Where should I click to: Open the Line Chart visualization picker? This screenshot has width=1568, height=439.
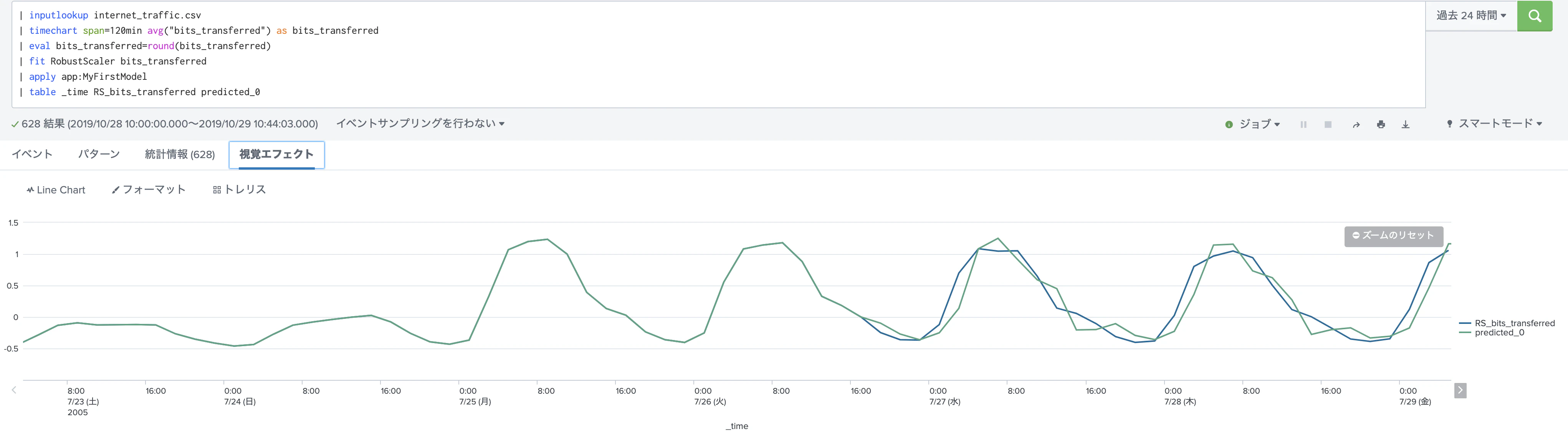coord(55,190)
